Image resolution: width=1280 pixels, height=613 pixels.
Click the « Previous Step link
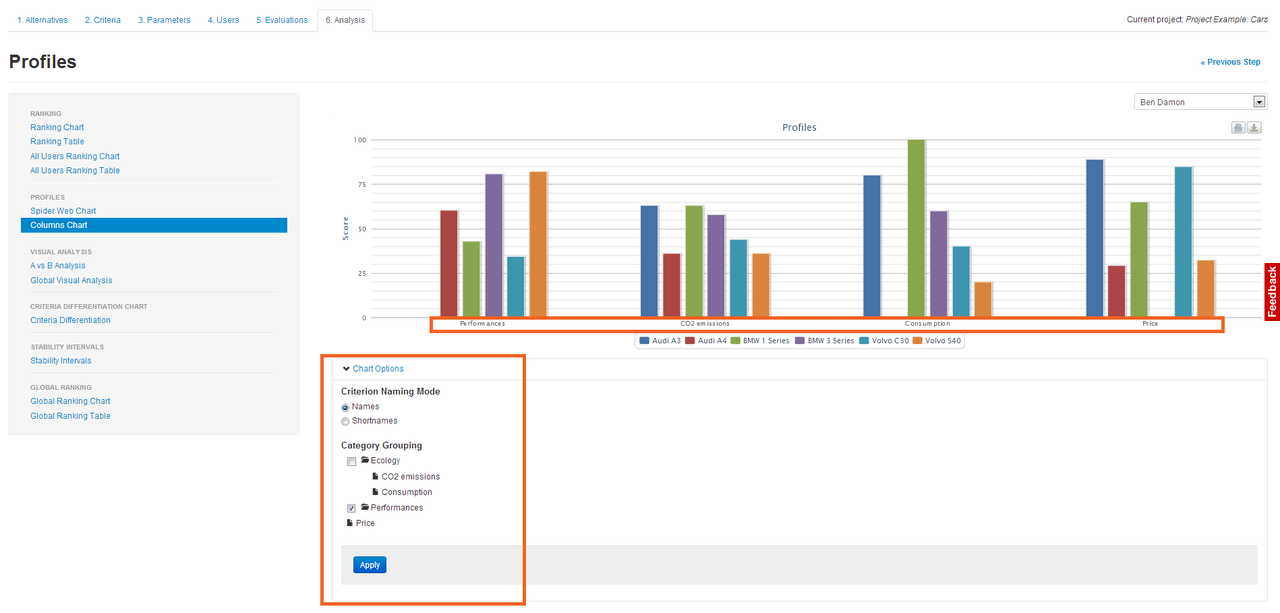[1230, 62]
